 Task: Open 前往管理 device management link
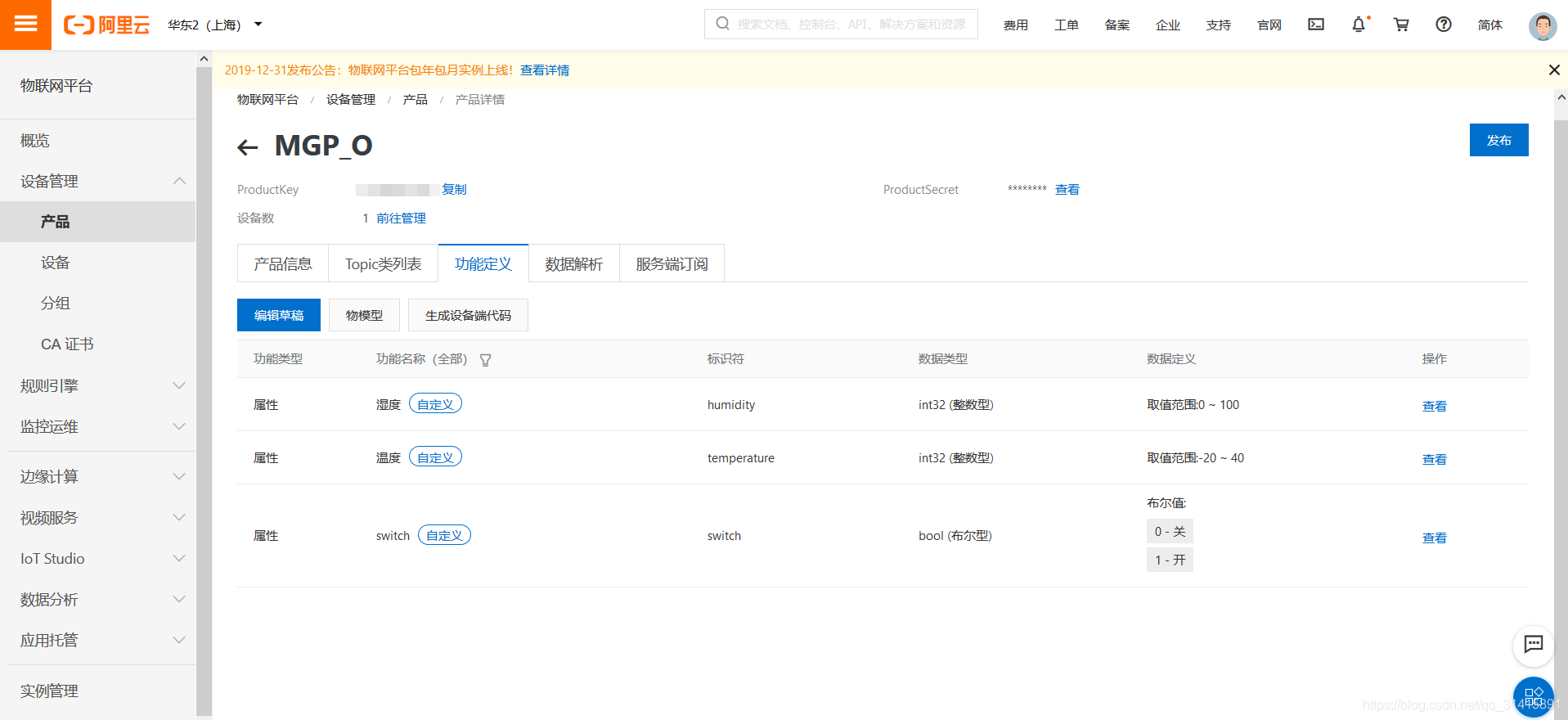pyautogui.click(x=401, y=218)
